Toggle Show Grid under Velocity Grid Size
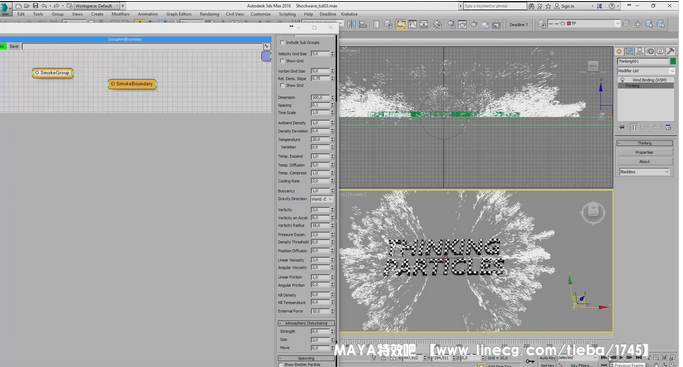The width and height of the screenshot is (683, 367). tap(282, 61)
